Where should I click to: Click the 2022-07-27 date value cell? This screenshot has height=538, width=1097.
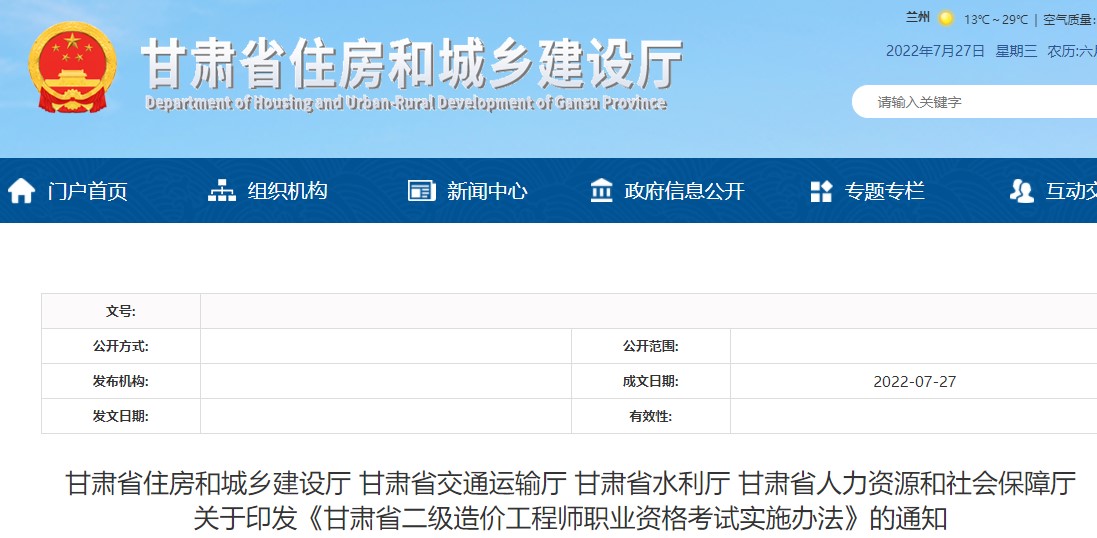(x=914, y=381)
